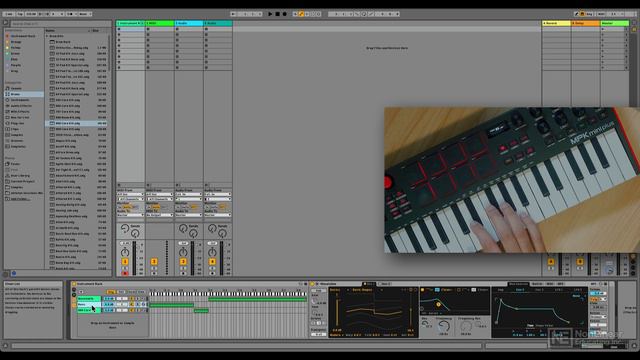Toggle the red arm button on track 1
The width and height of the screenshot is (640, 360).
click(125, 273)
